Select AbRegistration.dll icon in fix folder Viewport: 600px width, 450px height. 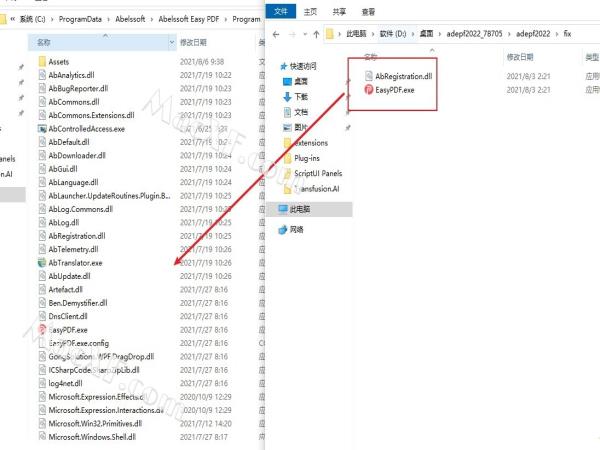click(368, 76)
